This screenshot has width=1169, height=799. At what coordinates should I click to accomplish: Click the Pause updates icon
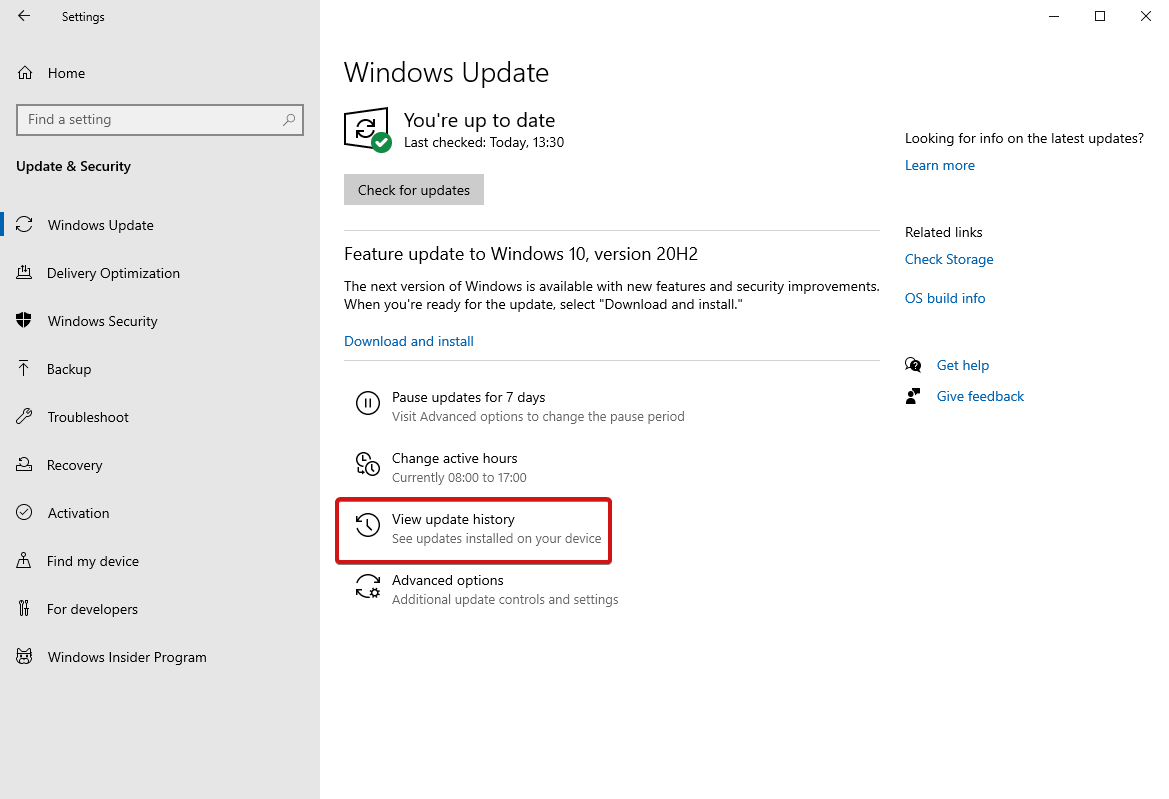pos(368,403)
